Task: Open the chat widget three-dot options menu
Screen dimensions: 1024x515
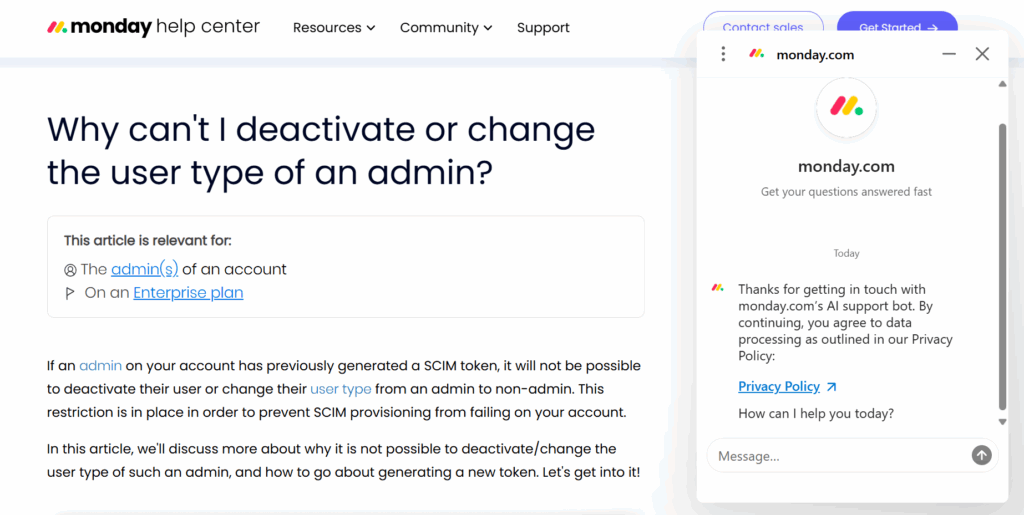Action: pyautogui.click(x=723, y=54)
